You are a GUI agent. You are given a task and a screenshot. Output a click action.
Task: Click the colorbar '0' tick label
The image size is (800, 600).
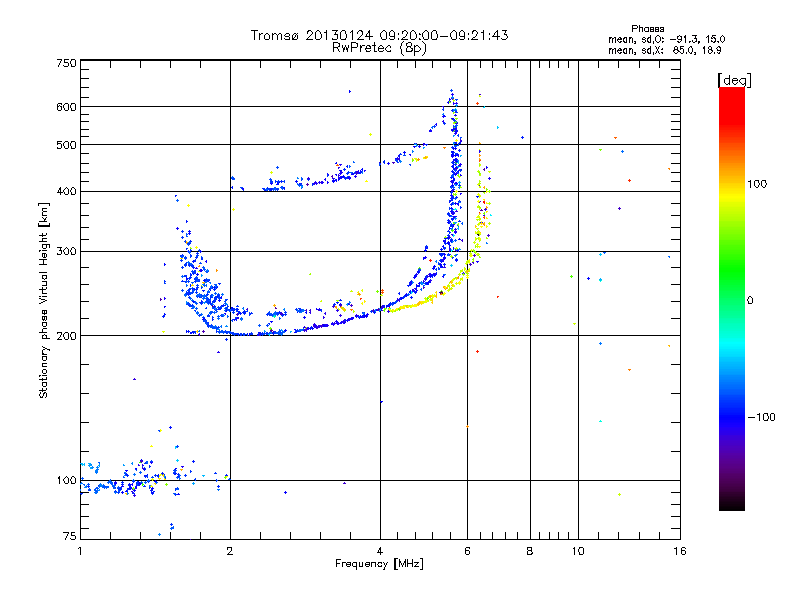(750, 301)
